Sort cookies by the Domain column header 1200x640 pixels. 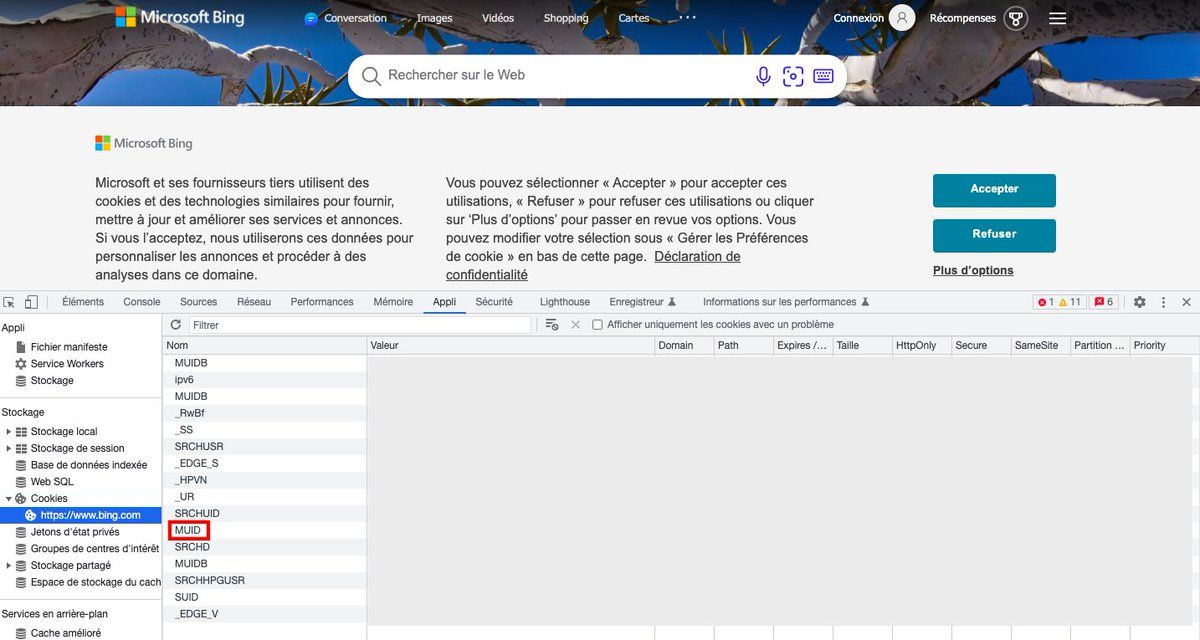684,345
